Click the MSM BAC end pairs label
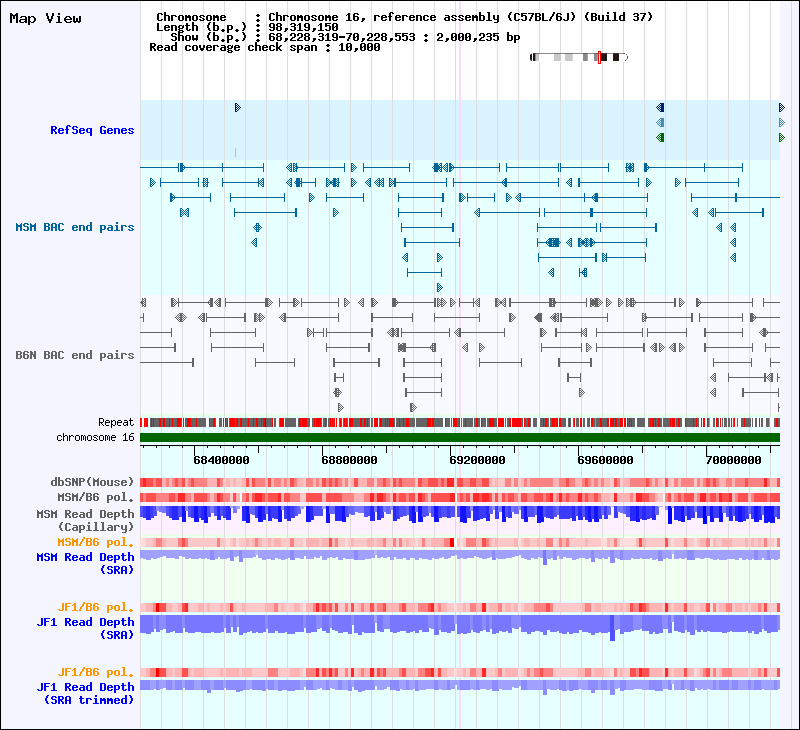The image size is (800, 730). (x=74, y=227)
